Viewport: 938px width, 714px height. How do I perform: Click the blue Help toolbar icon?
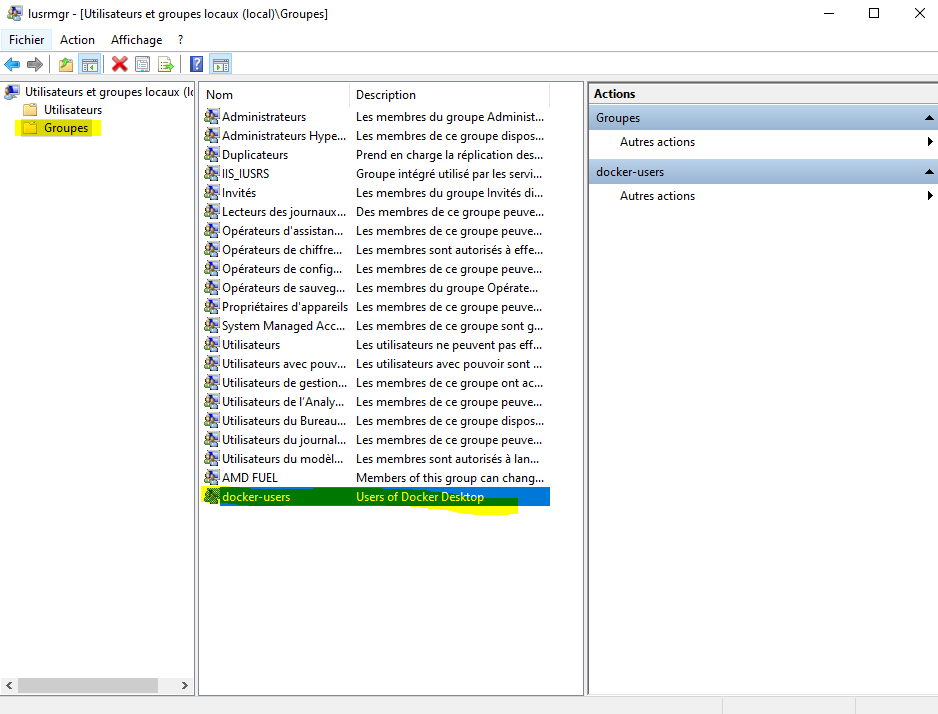point(196,64)
